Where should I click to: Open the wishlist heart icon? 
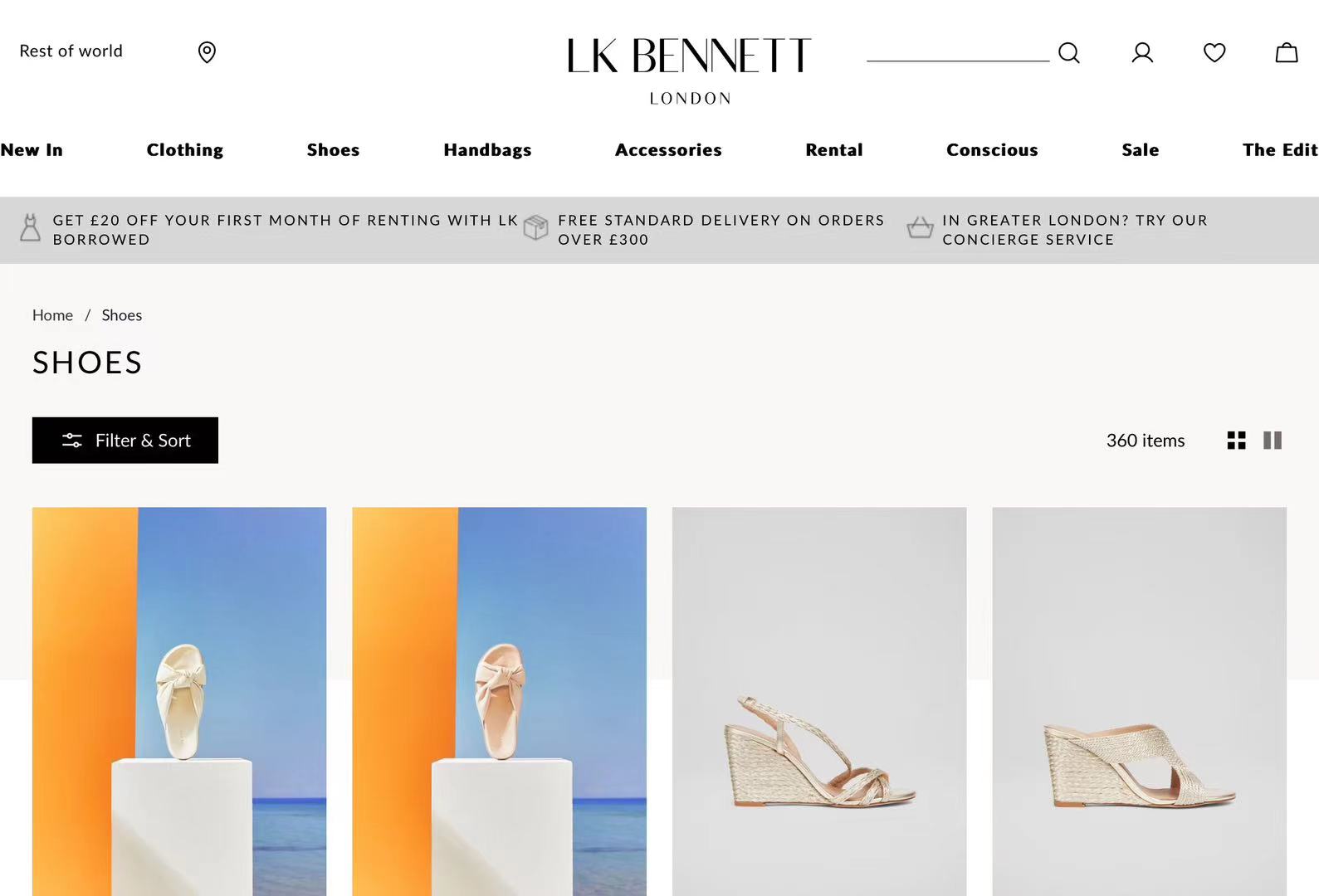1214,53
